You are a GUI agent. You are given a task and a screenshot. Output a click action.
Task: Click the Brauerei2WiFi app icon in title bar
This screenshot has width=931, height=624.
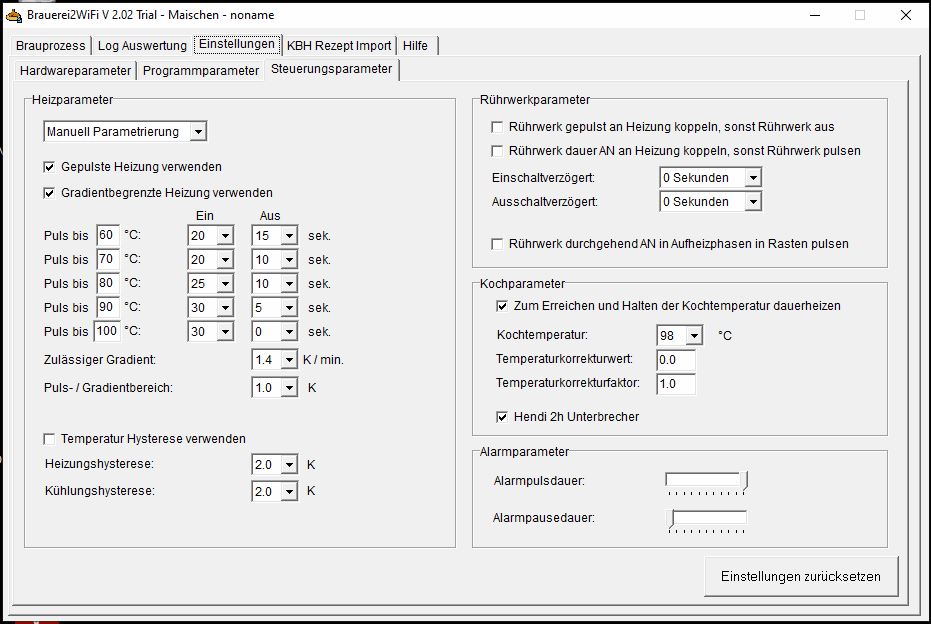(14, 15)
